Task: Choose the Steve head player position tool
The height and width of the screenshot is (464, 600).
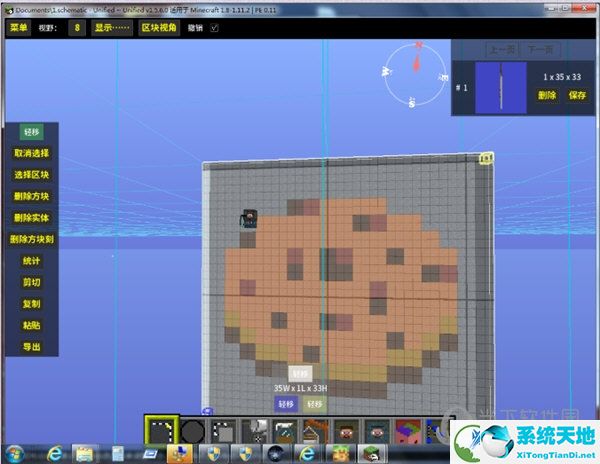Action: pyautogui.click(x=346, y=431)
